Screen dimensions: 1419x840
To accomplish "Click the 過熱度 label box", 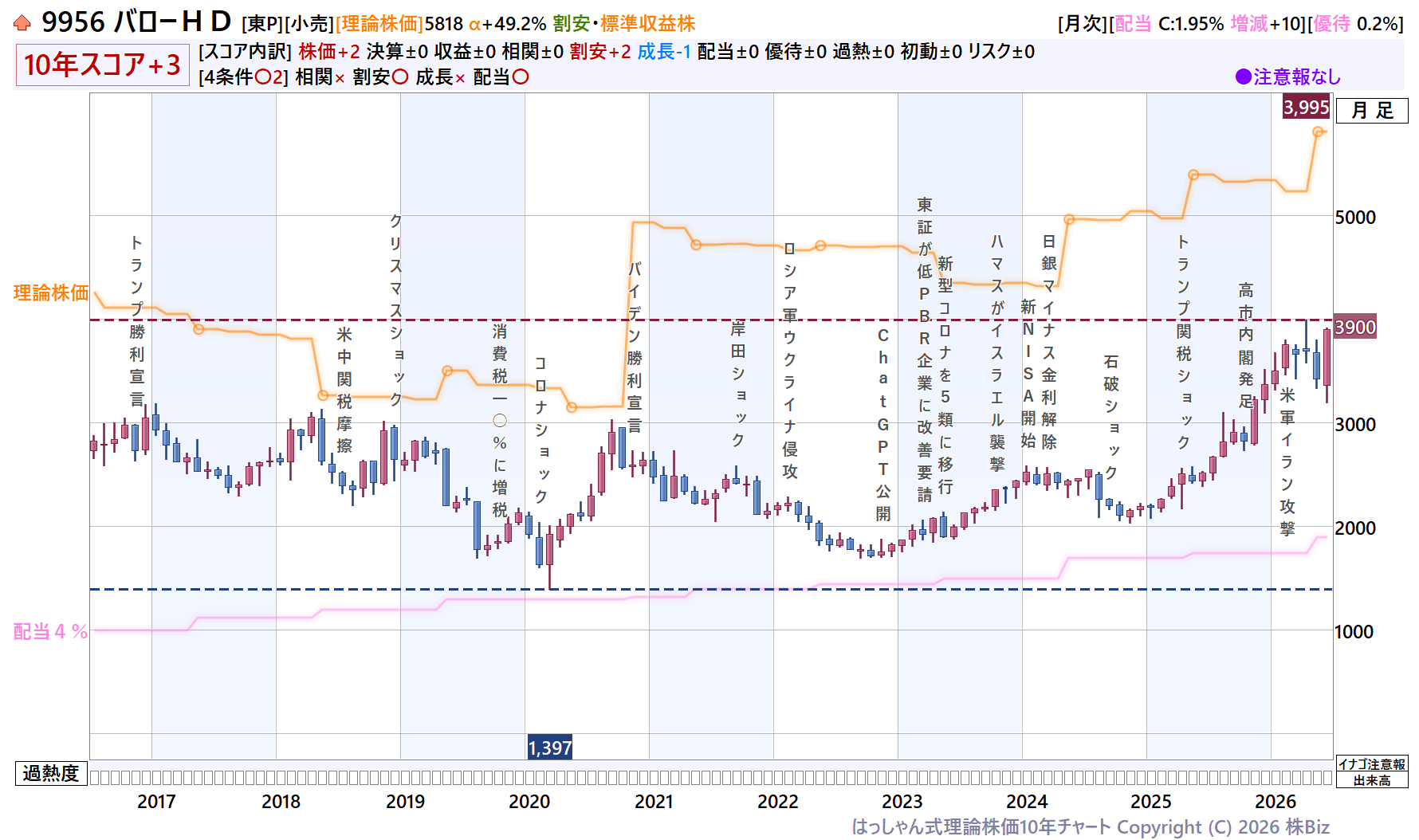I will tap(51, 773).
